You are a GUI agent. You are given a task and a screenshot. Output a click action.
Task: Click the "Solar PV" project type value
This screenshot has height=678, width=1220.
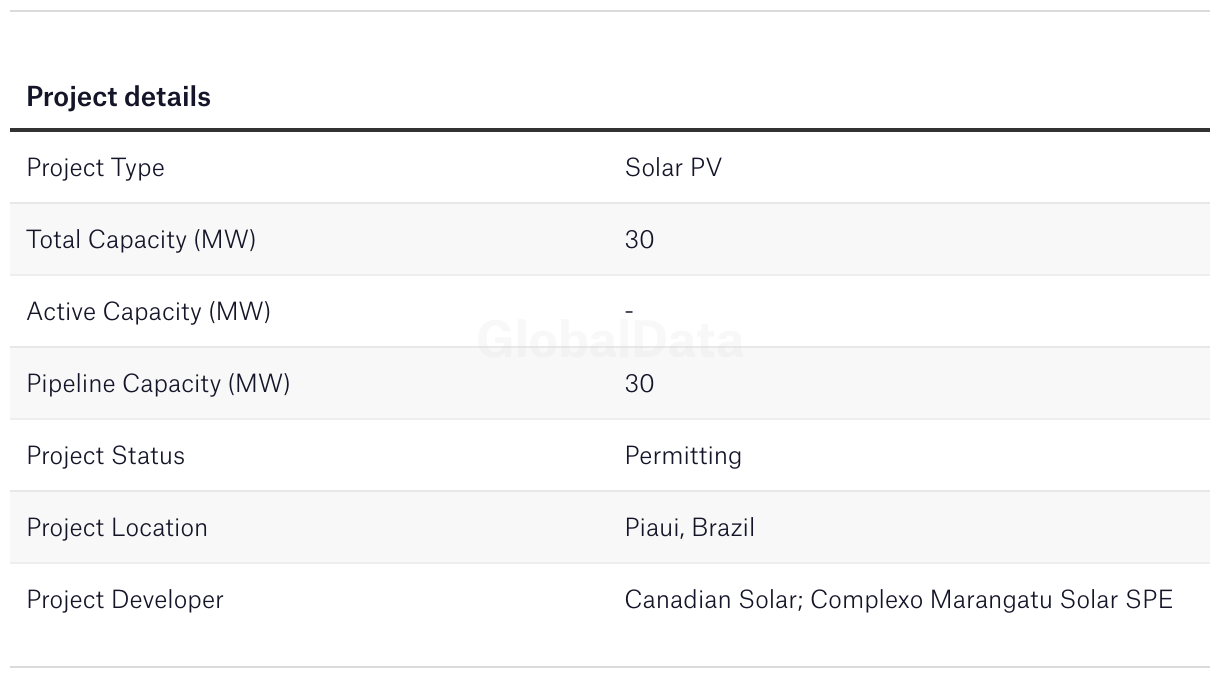point(673,168)
